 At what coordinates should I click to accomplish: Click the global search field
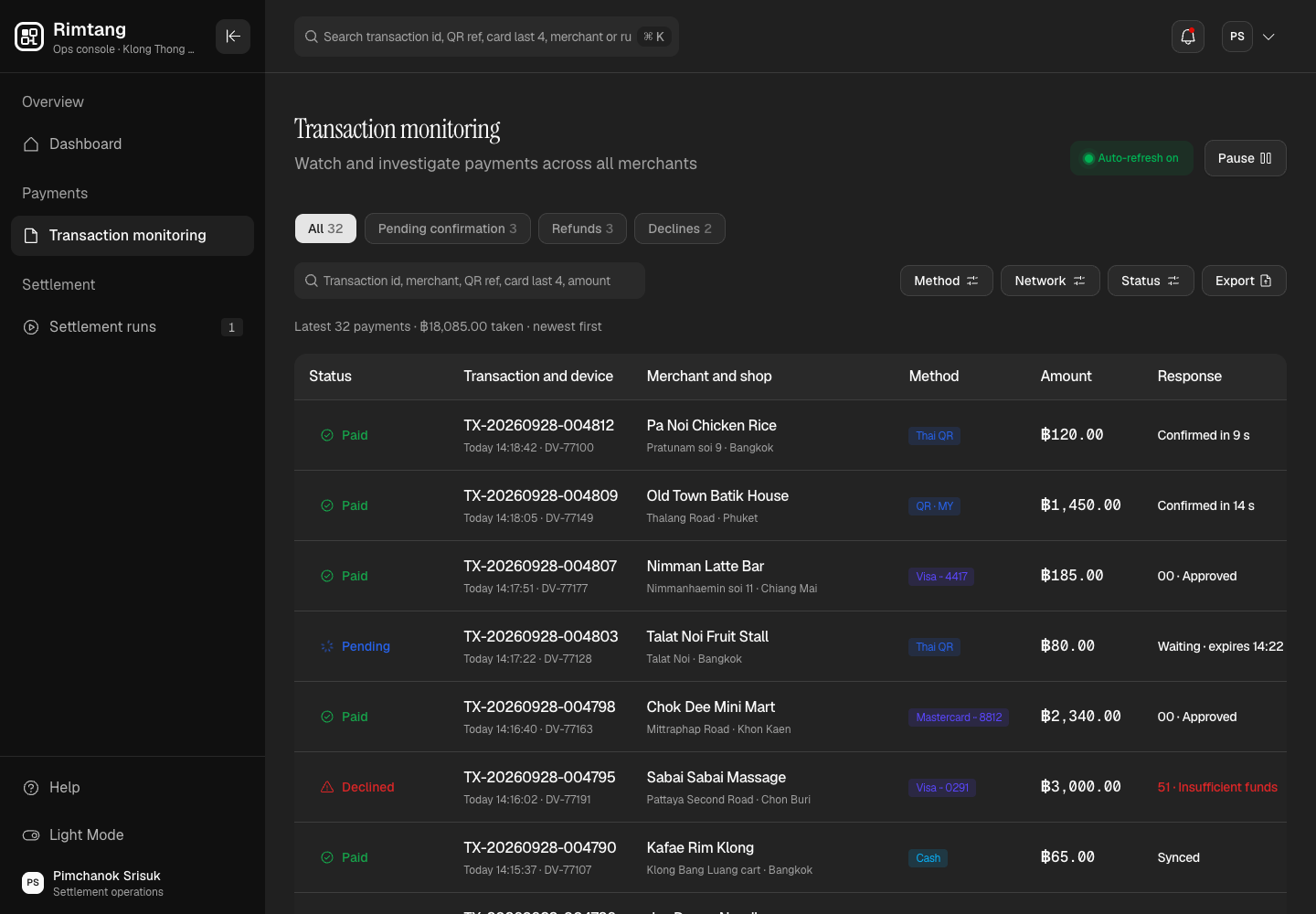(x=486, y=37)
